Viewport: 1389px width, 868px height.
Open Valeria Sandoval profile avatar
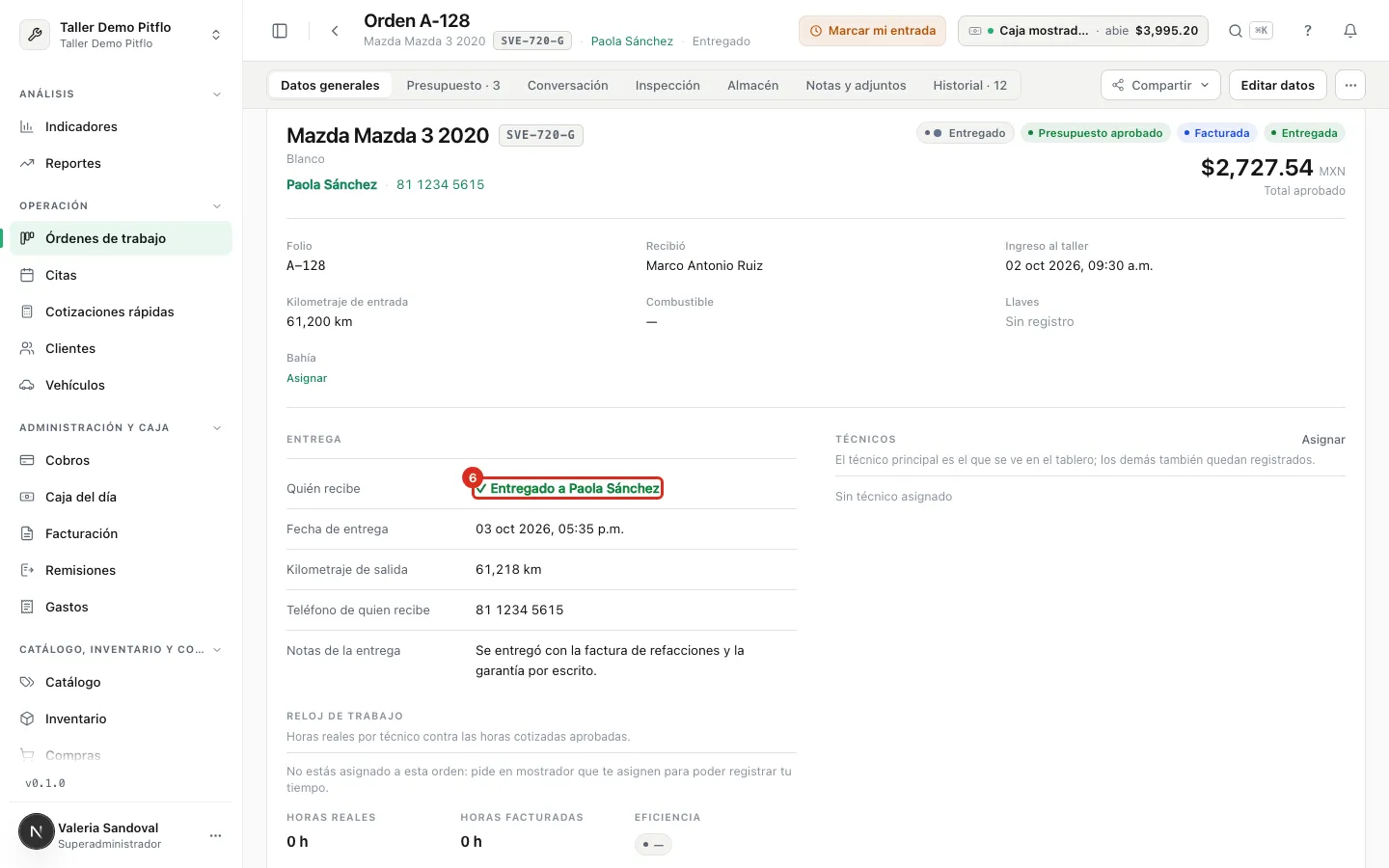coord(37,831)
